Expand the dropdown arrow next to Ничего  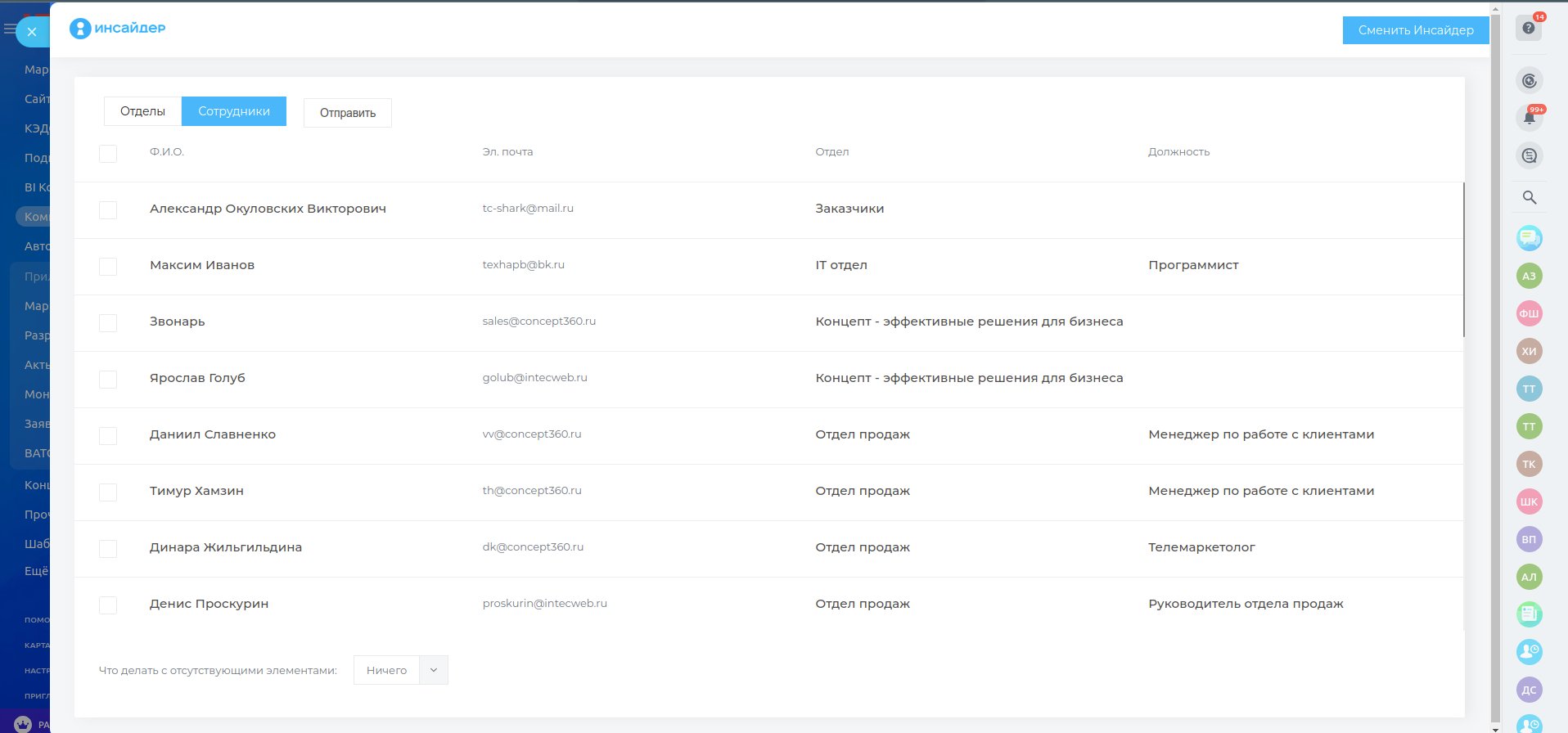pos(434,670)
